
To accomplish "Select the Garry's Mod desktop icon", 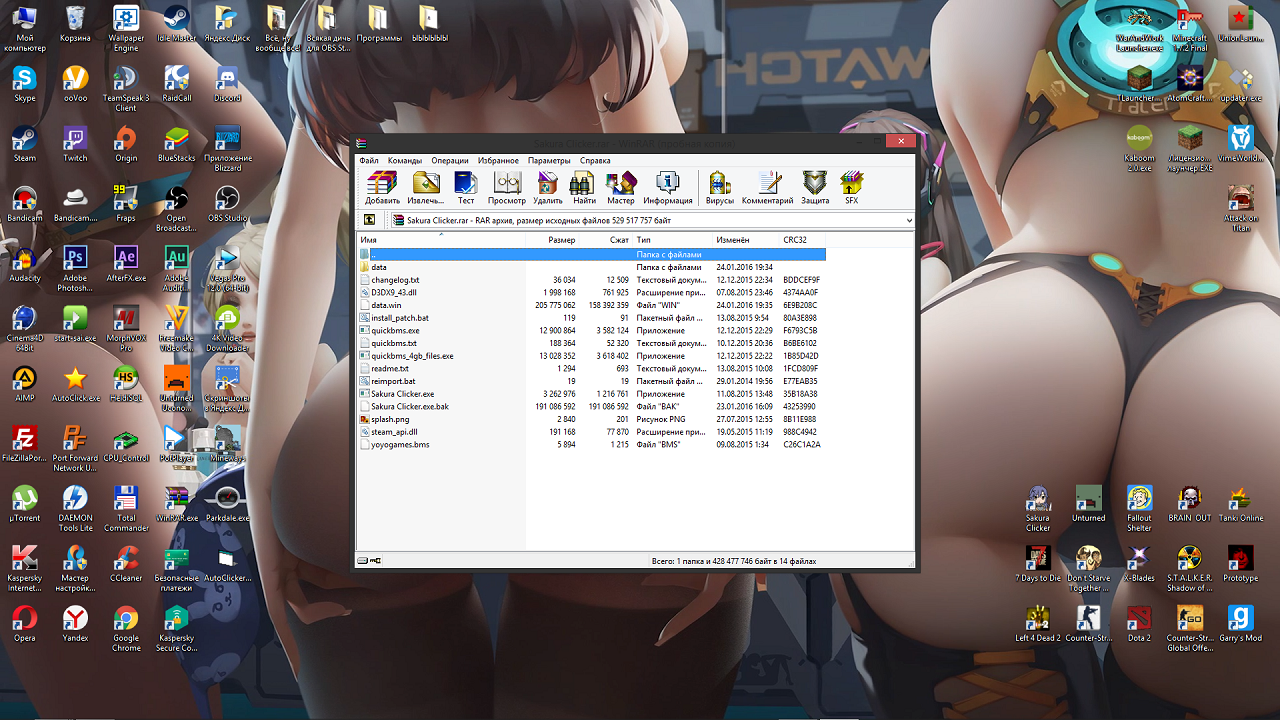I will (1240, 623).
